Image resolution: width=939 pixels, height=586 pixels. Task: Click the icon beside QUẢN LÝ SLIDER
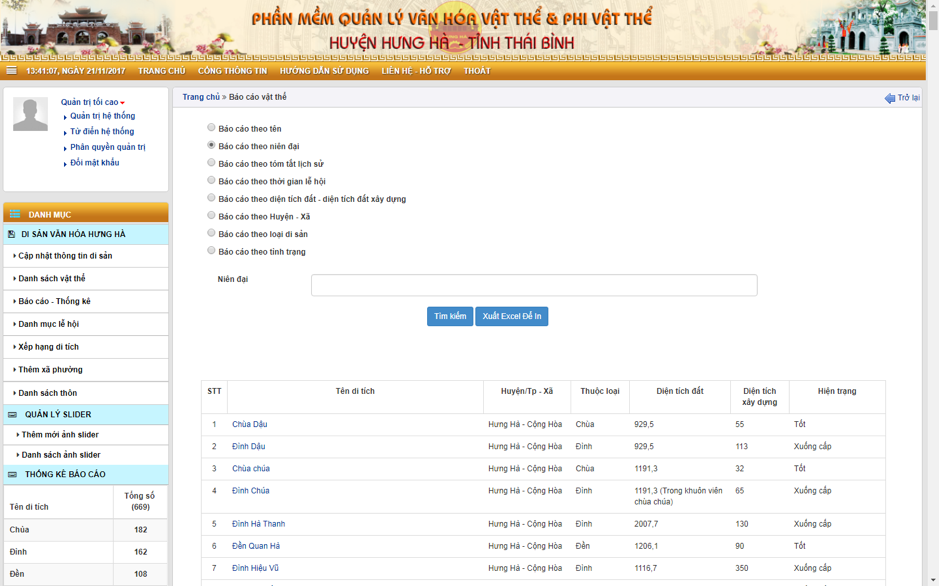pyautogui.click(x=13, y=414)
